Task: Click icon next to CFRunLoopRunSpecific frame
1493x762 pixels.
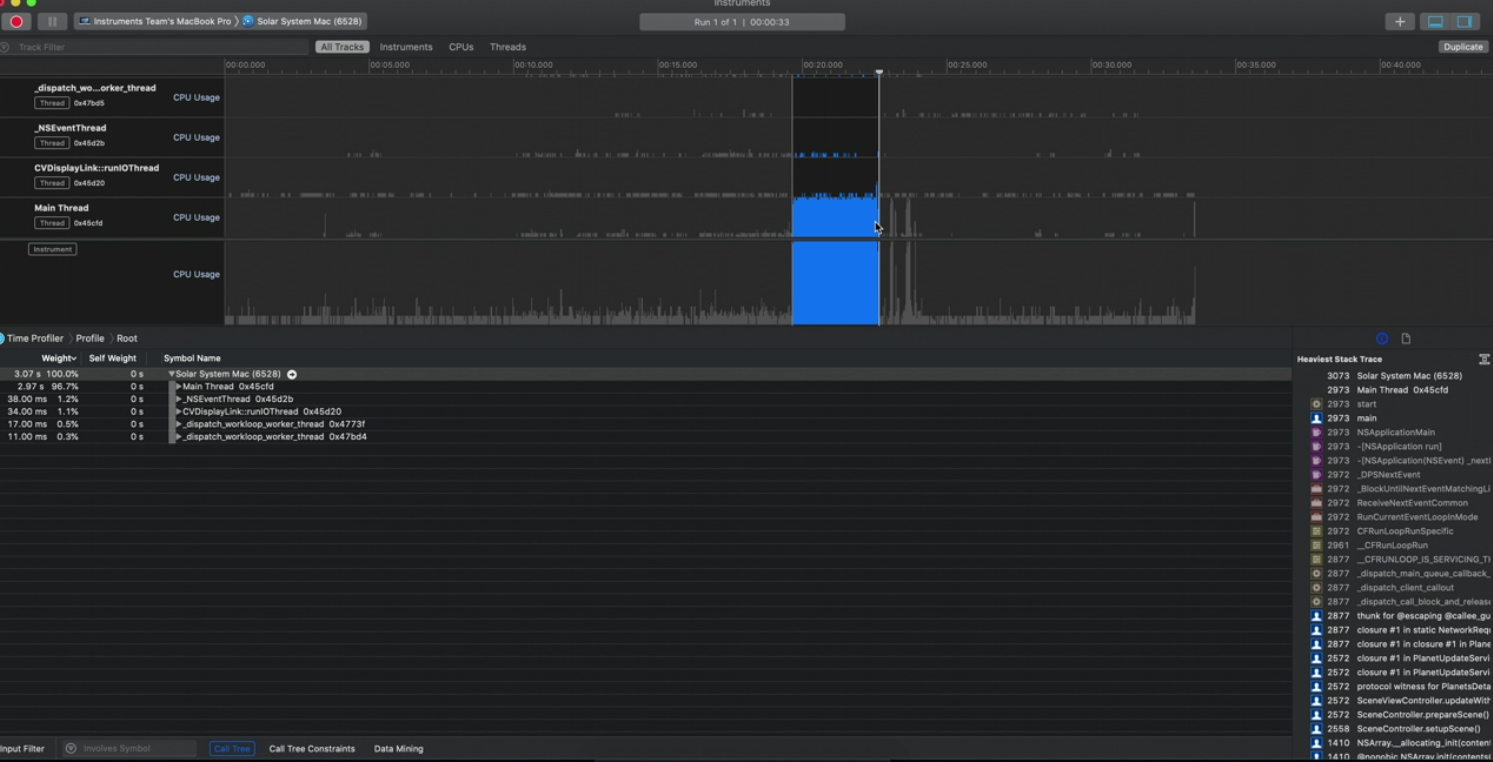Action: tap(1316, 531)
